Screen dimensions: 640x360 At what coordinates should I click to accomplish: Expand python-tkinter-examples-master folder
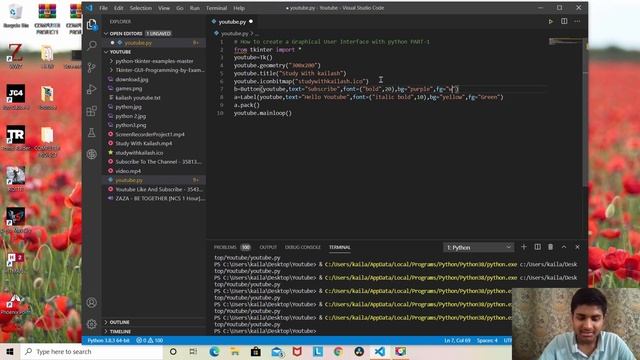coord(154,61)
